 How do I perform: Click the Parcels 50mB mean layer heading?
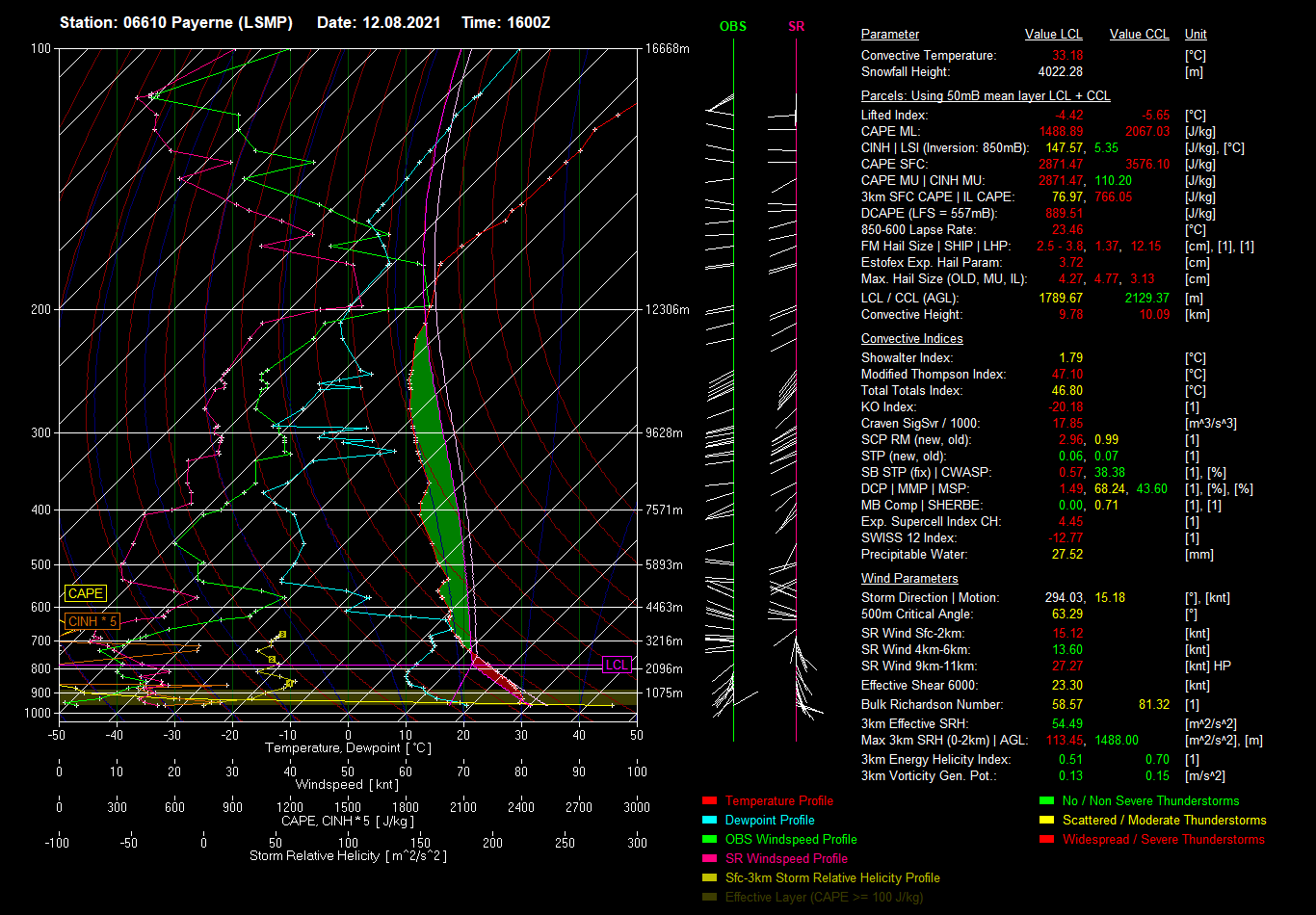point(986,96)
